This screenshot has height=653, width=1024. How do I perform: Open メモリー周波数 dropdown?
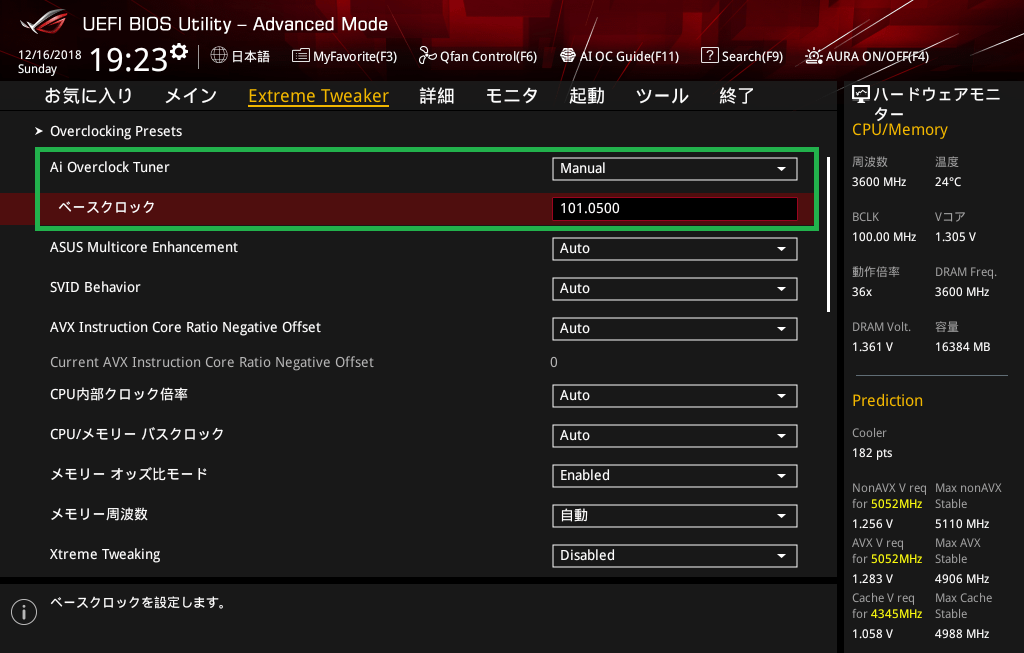(x=675, y=516)
